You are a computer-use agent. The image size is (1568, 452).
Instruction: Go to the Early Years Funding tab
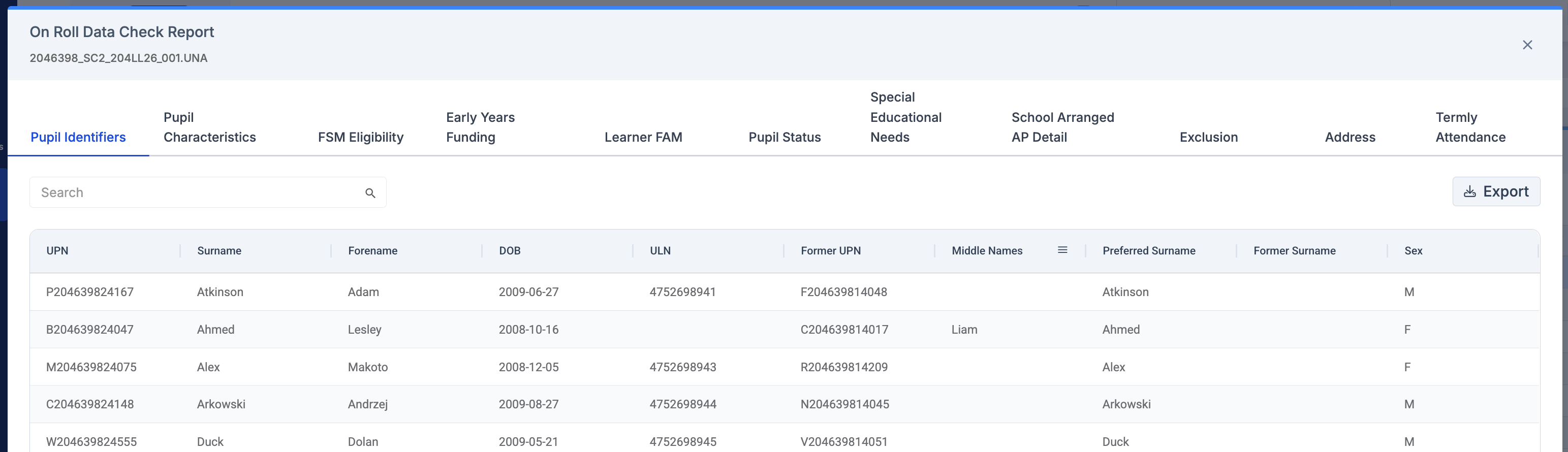point(480,127)
